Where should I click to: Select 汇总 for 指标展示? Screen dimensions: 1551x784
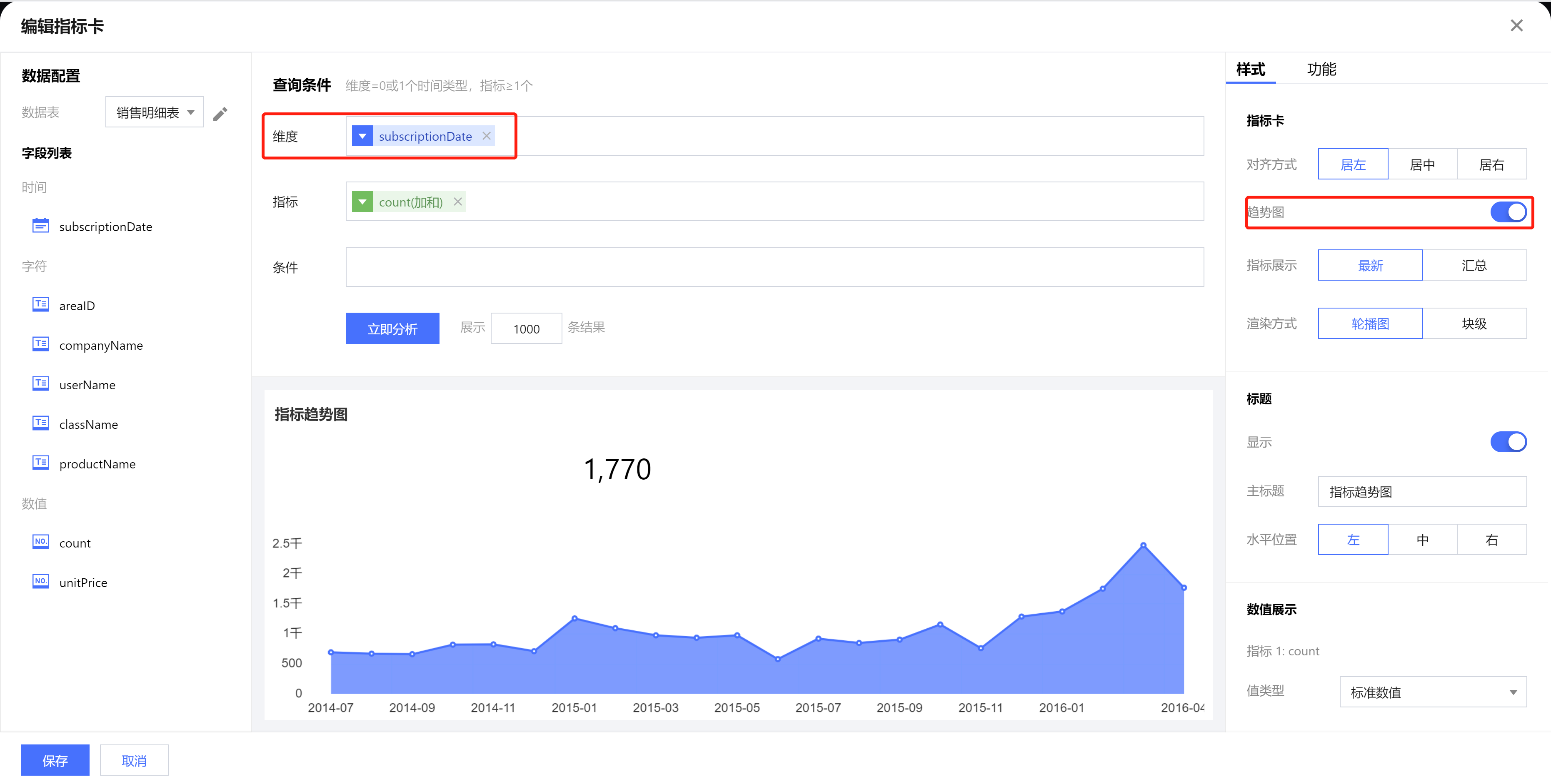click(1474, 265)
